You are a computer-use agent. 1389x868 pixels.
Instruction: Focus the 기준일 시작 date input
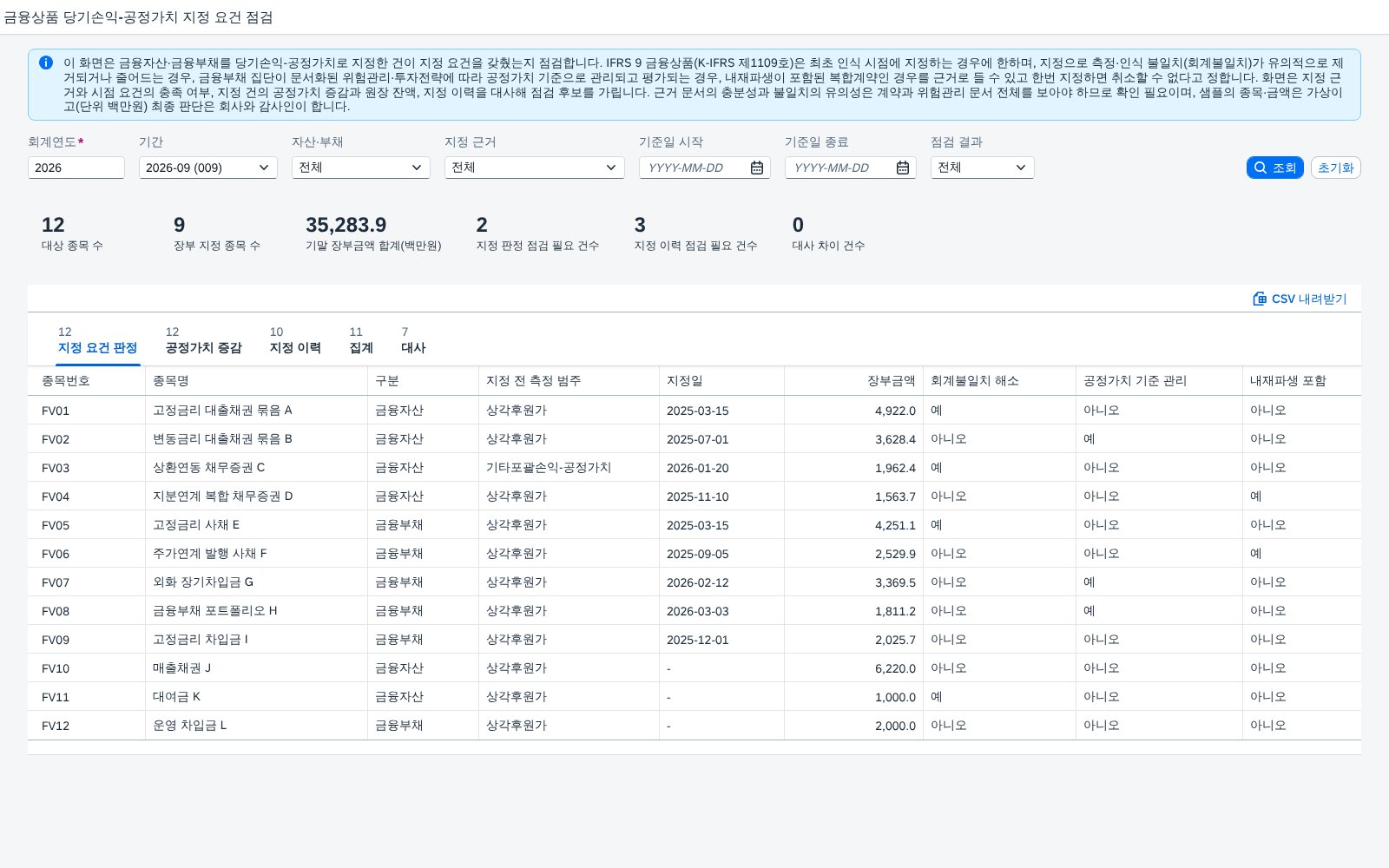pos(694,168)
